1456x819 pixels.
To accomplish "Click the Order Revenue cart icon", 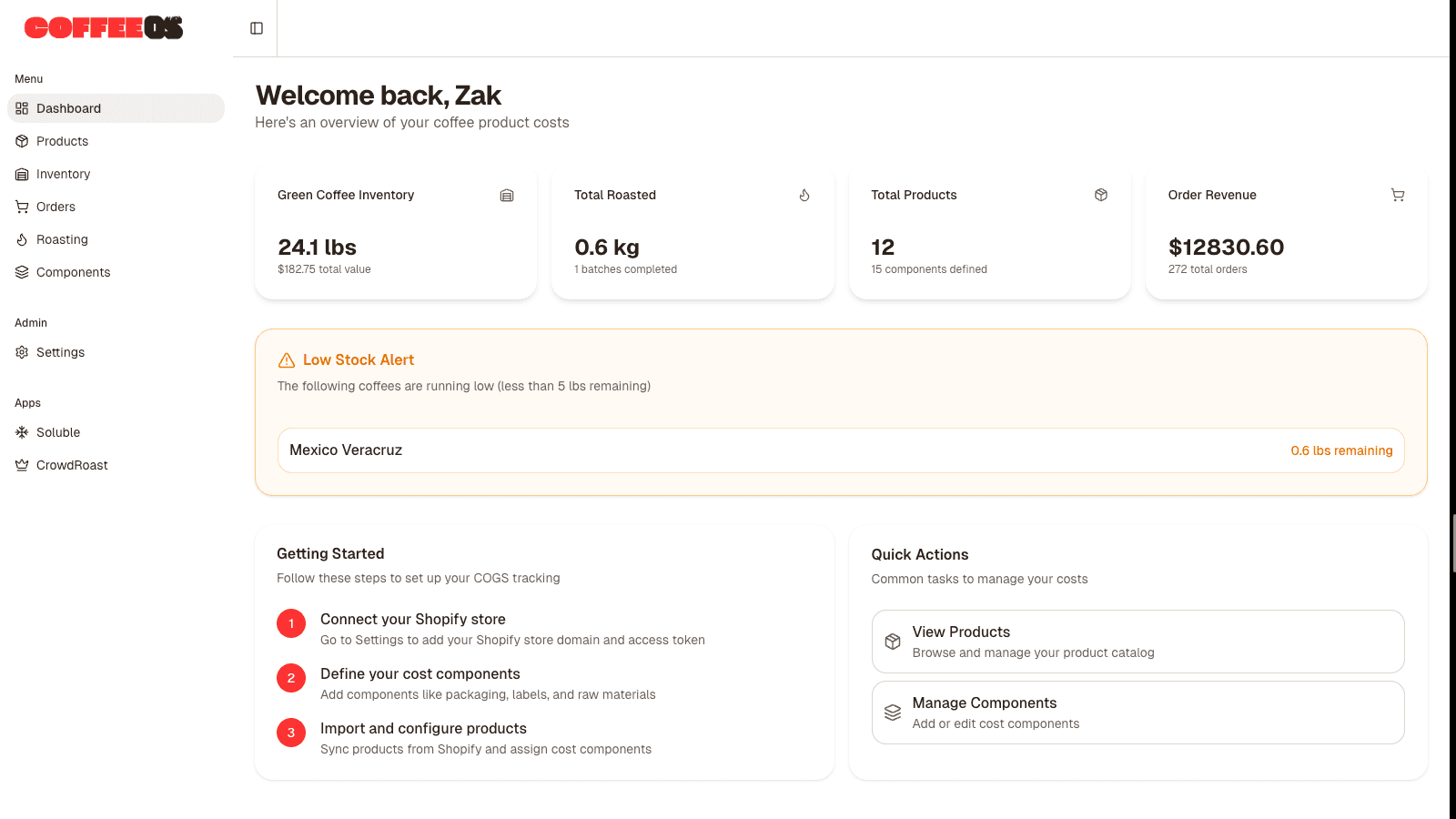I will [1398, 195].
